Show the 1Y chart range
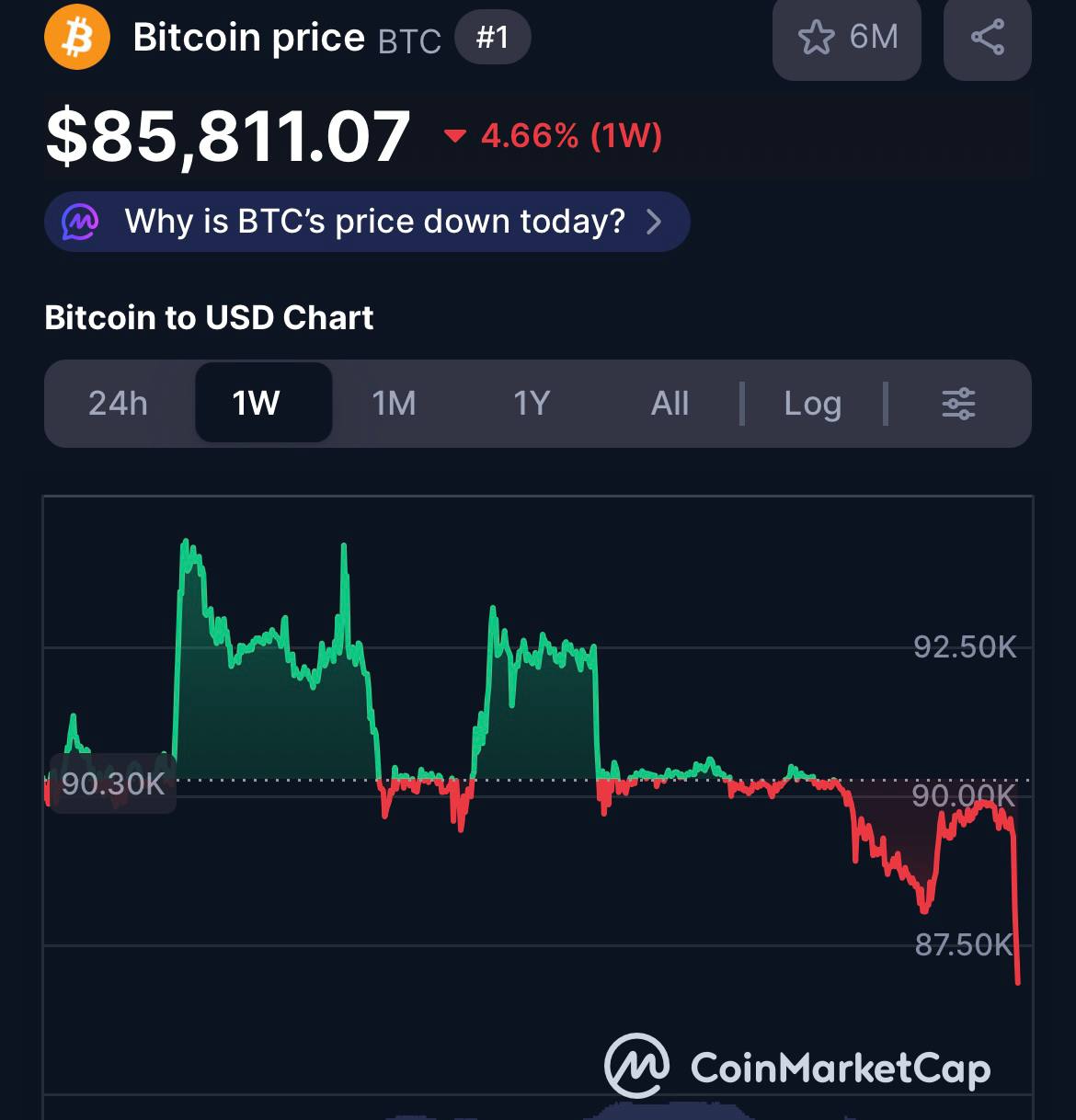This screenshot has width=1076, height=1120. [x=532, y=404]
